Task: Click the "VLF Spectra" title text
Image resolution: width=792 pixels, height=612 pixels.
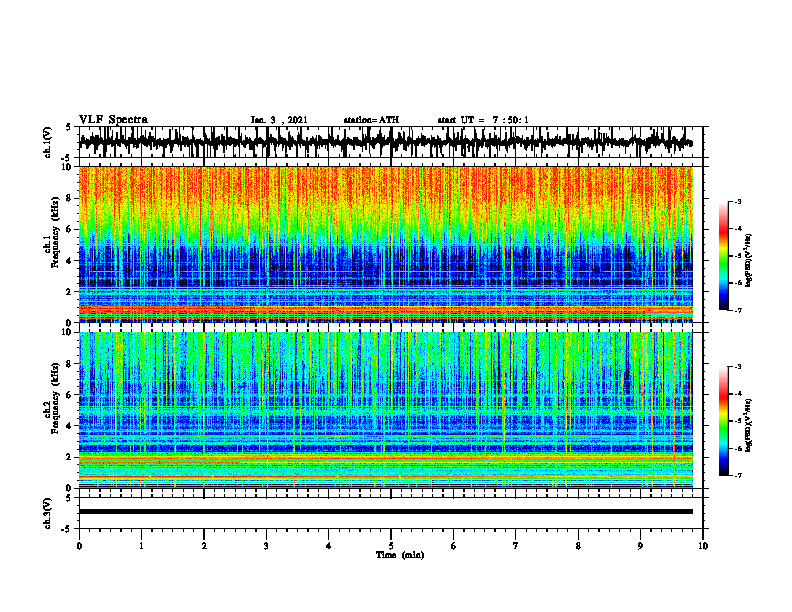Action: (113, 120)
